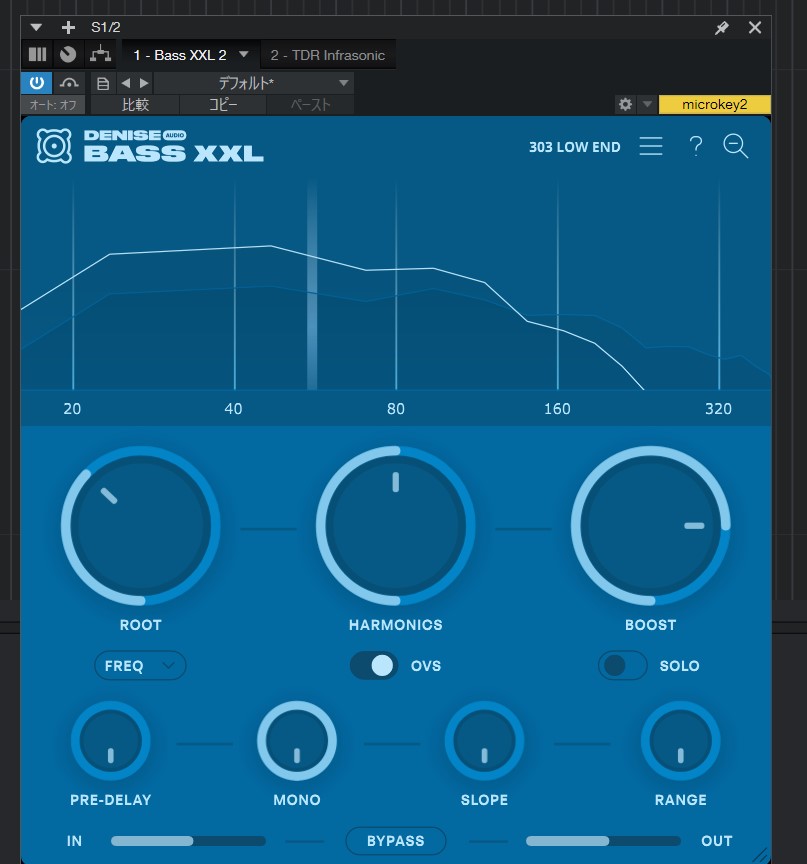Select the 1 - Bass XXL 2 tab
Screen dimensions: 807x864
[x=180, y=55]
